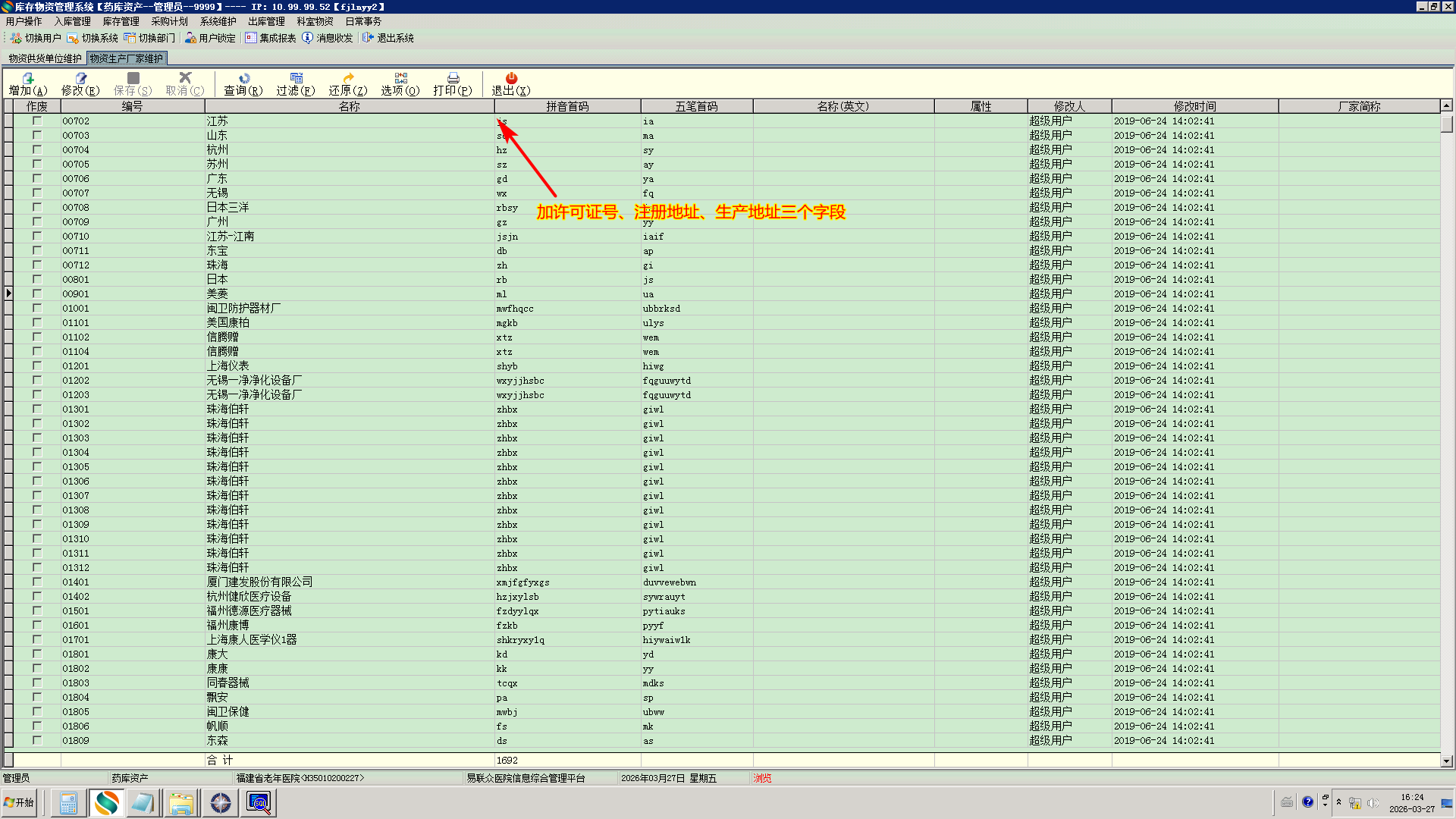The height and width of the screenshot is (819, 1456).
Task: Click the 打印(P) print icon
Action: tap(453, 83)
